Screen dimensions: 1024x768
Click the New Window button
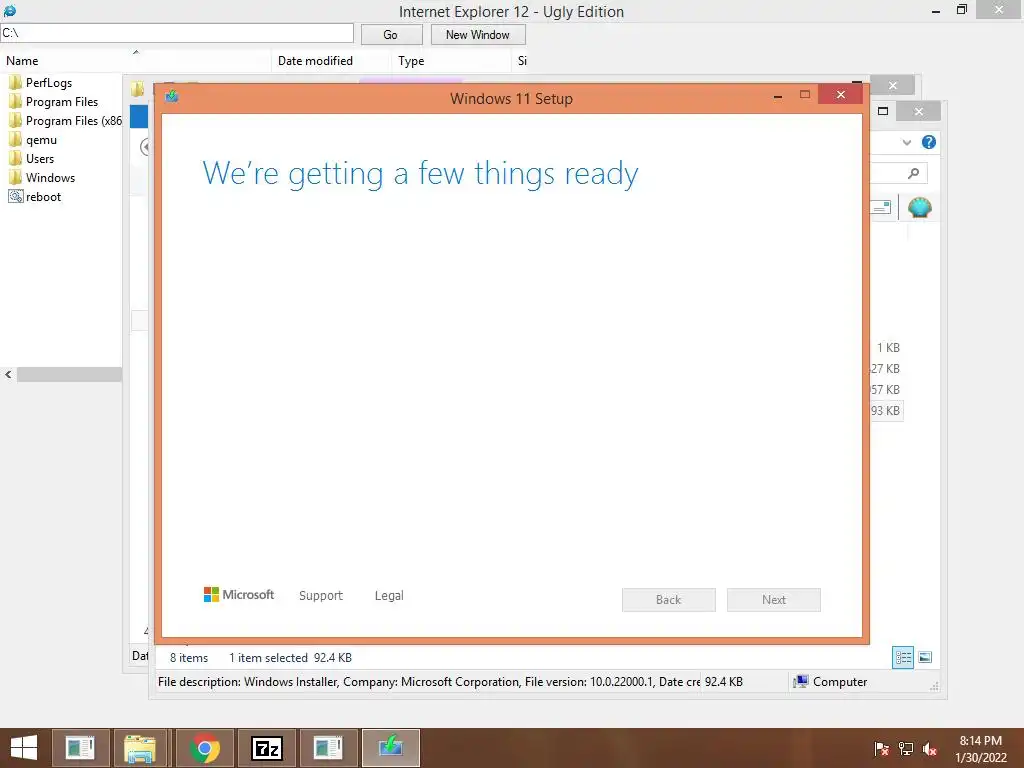tap(478, 35)
